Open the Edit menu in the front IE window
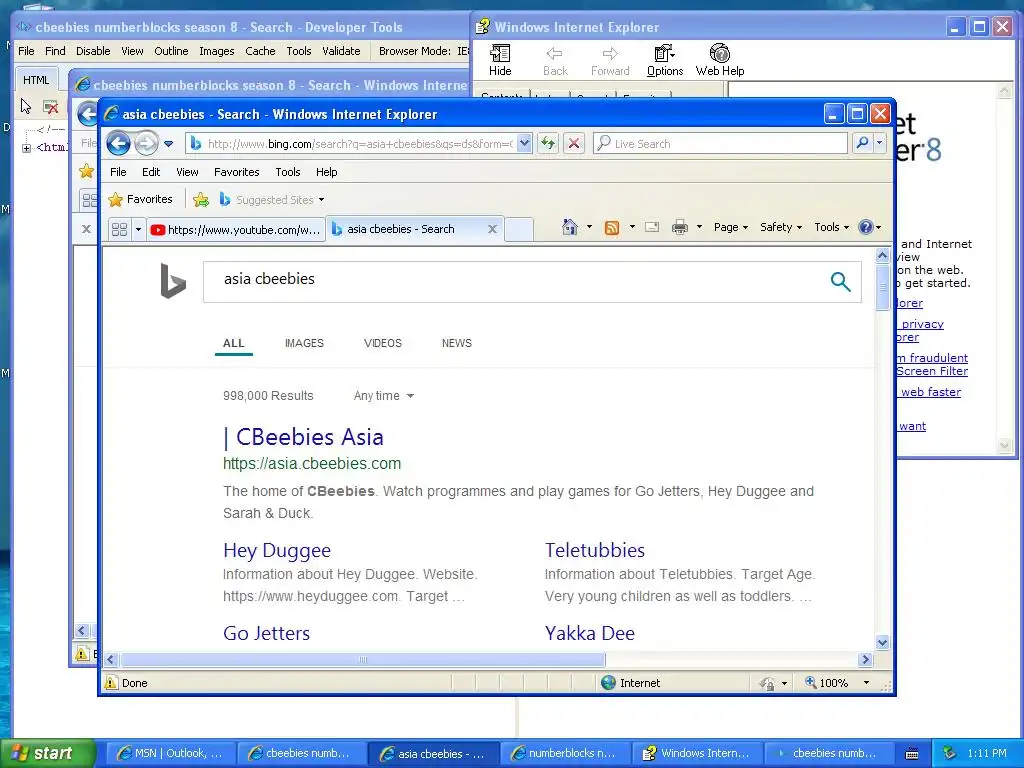This screenshot has width=1024, height=768. click(151, 172)
